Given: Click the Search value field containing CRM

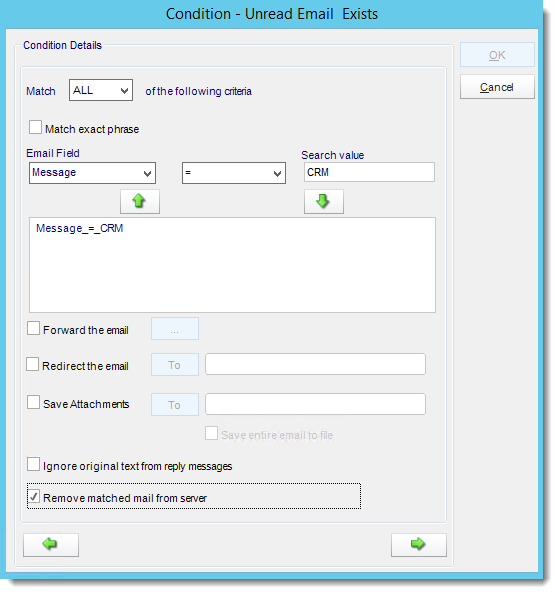Looking at the screenshot, I should [369, 172].
